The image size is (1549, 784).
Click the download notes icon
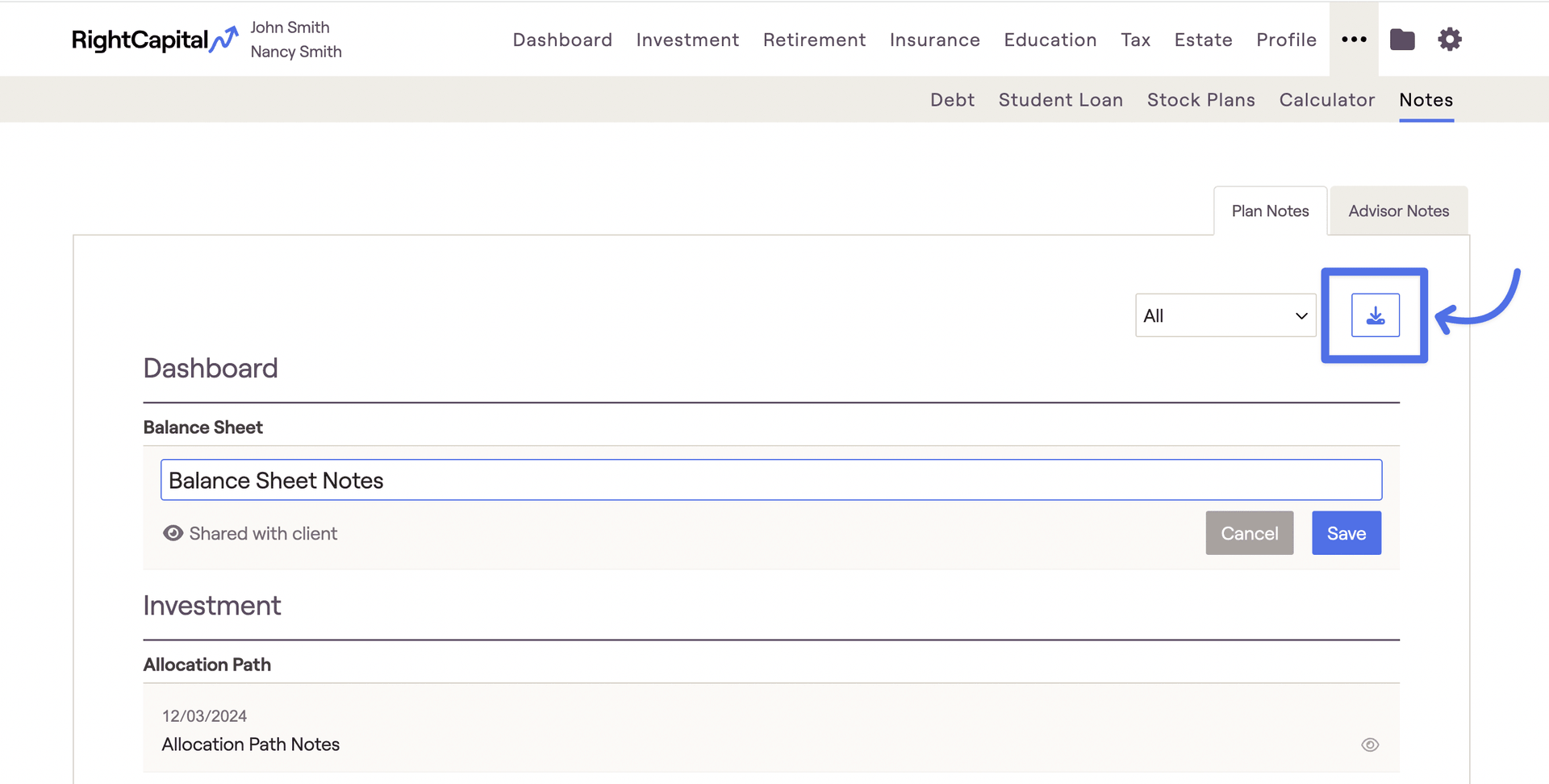click(1376, 315)
